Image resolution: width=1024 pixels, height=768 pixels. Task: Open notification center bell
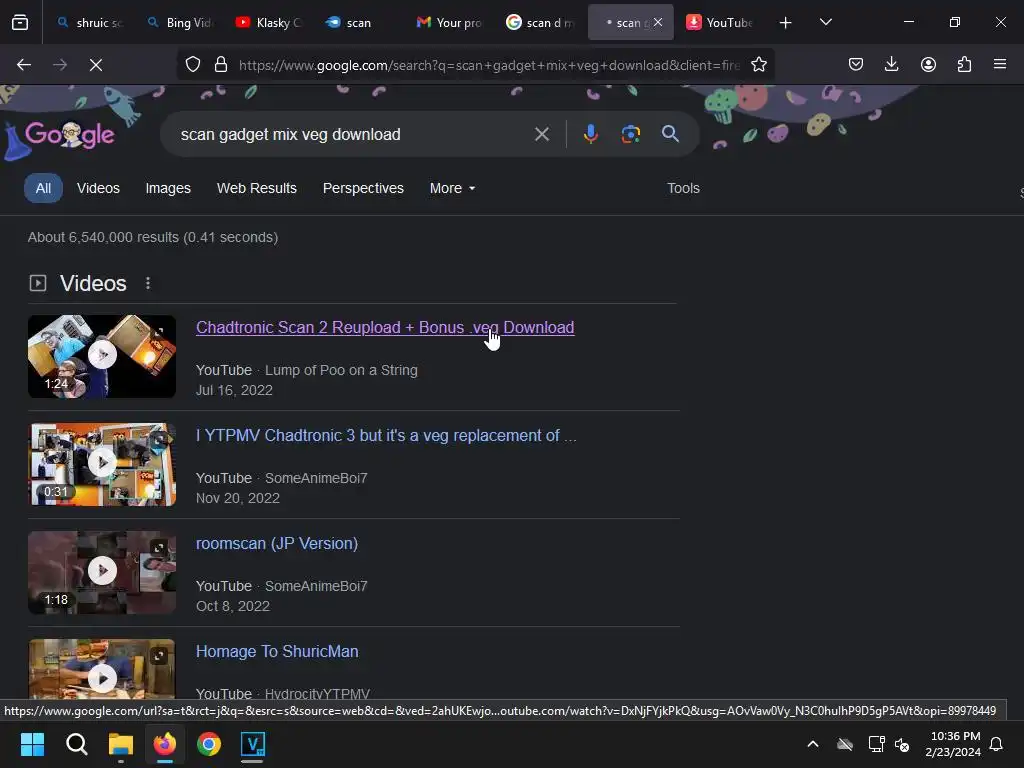(x=997, y=744)
